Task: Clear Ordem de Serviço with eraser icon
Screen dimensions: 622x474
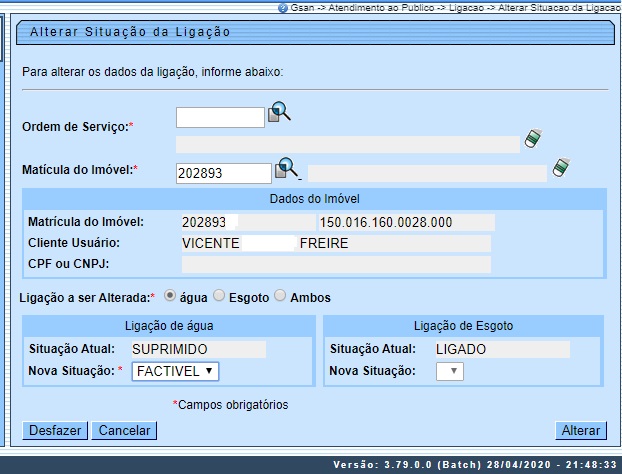Action: tap(533, 140)
